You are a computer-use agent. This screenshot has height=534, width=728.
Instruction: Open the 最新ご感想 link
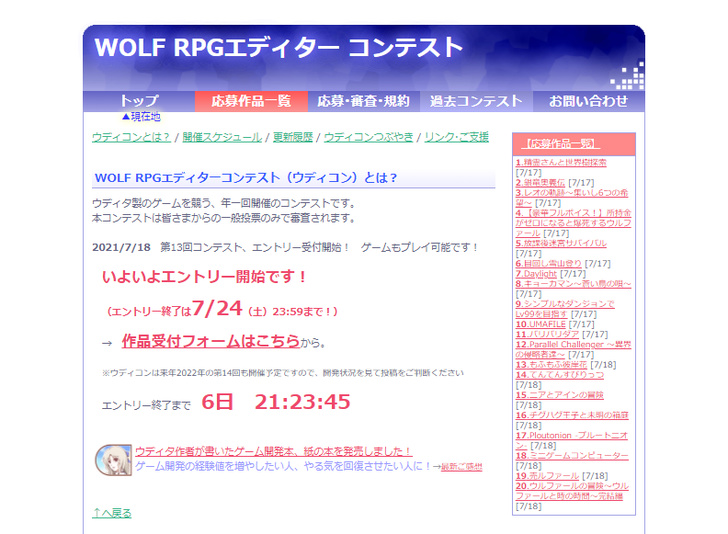462,467
